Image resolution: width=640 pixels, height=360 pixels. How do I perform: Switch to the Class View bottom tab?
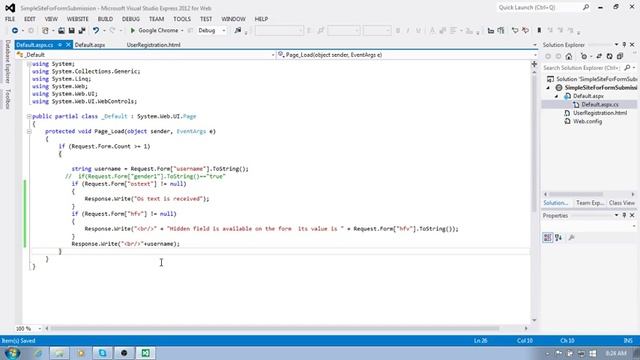pos(622,203)
